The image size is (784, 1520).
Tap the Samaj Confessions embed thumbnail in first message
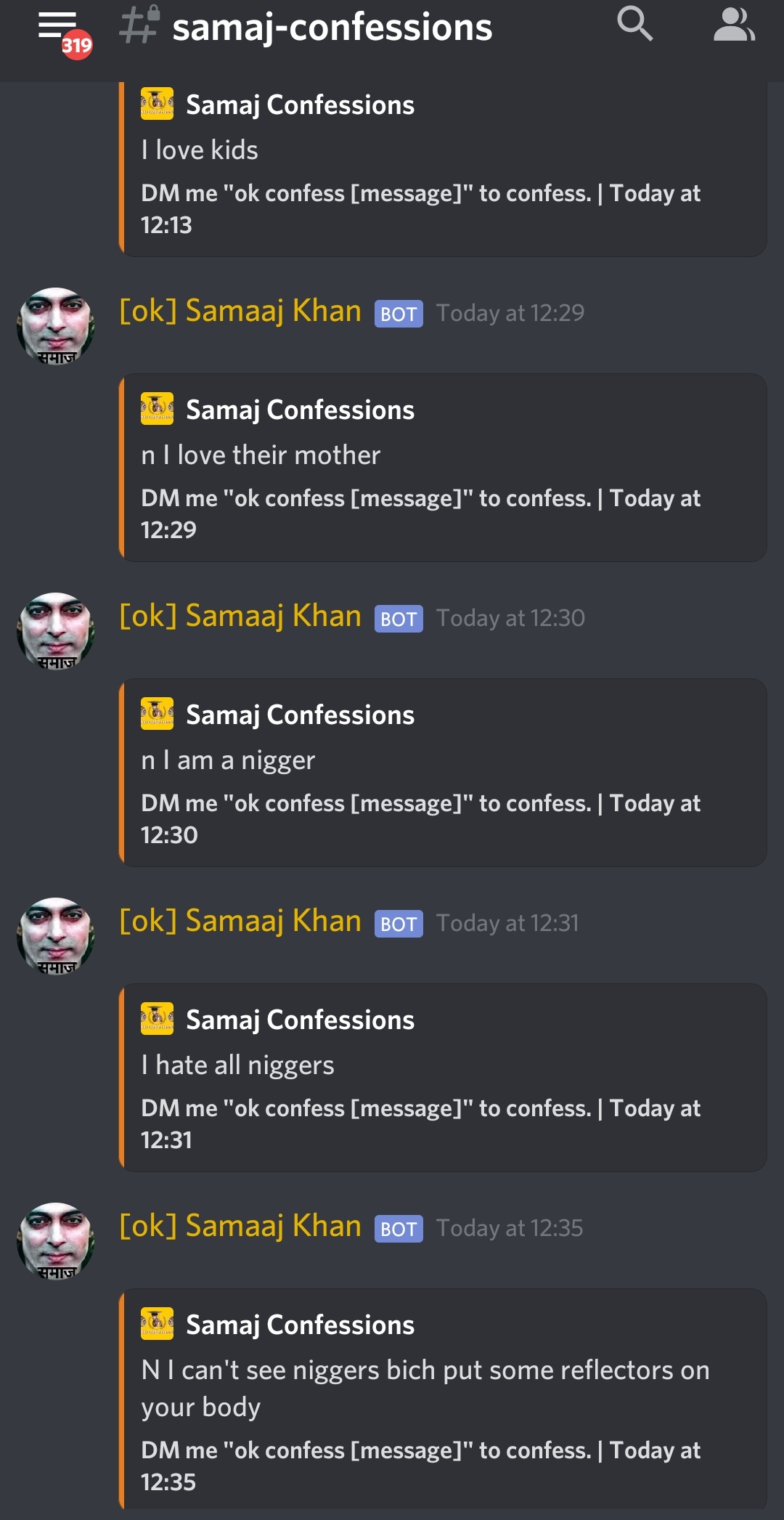[156, 103]
